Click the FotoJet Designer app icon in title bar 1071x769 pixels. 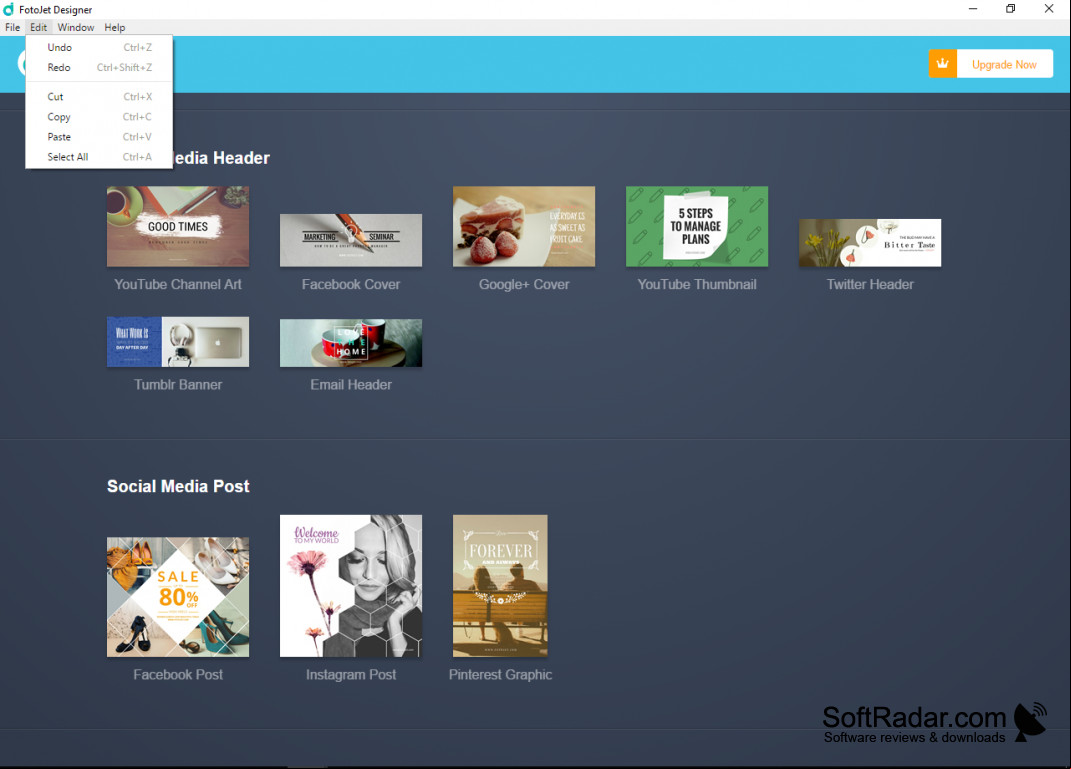coord(8,10)
